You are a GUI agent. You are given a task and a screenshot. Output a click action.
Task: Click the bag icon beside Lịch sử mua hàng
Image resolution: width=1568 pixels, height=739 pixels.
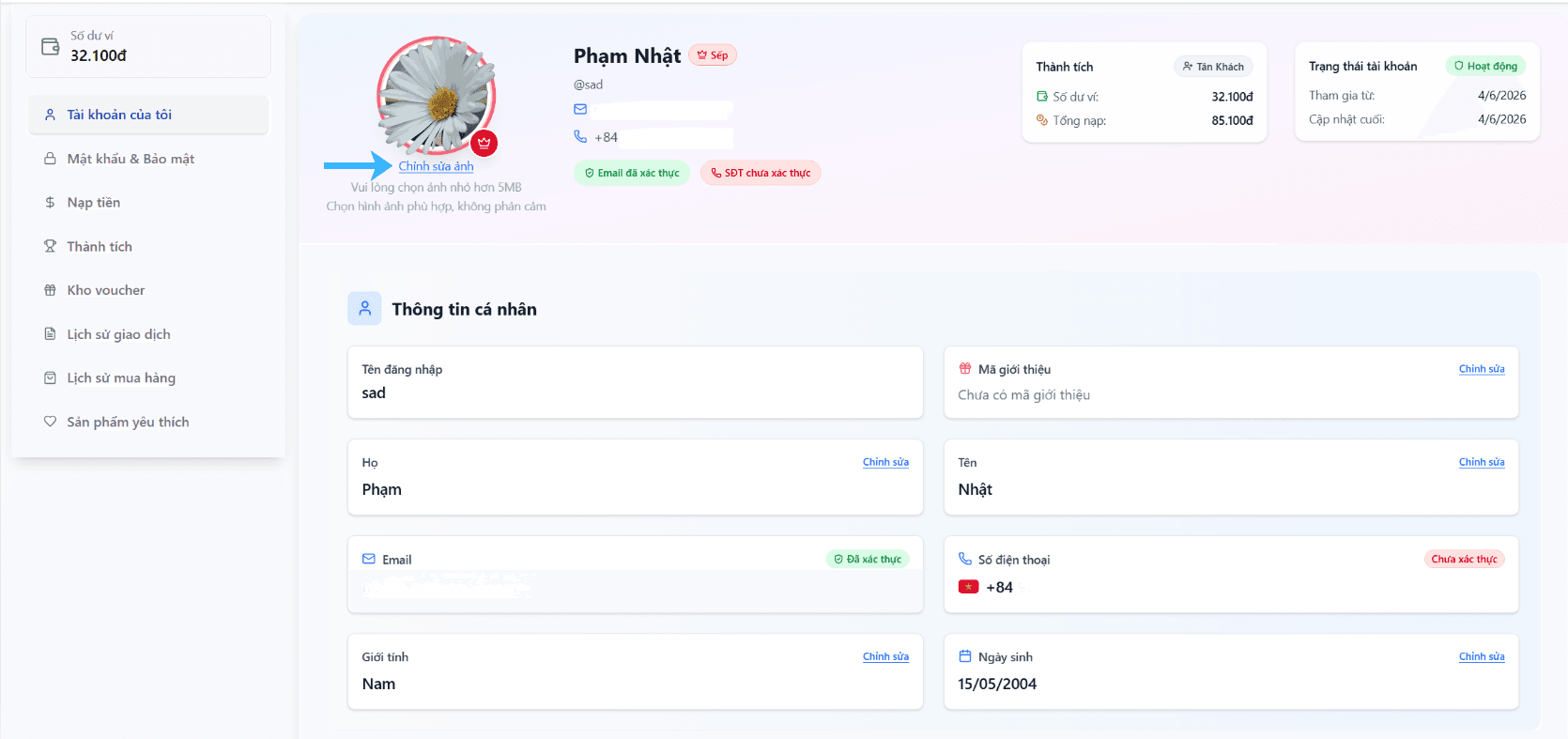click(50, 377)
